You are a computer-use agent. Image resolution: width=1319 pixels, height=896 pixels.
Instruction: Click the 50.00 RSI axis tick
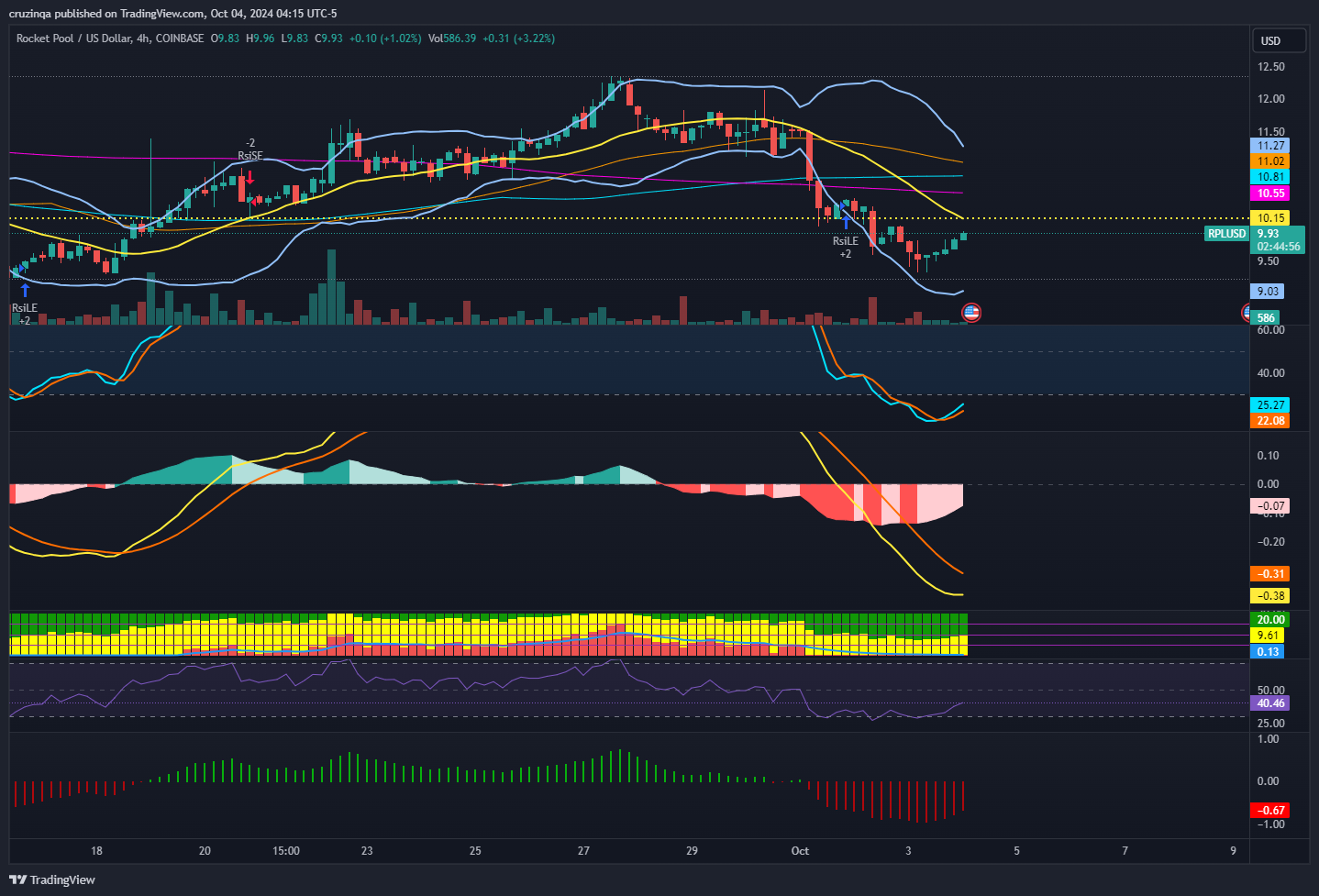(x=1270, y=691)
